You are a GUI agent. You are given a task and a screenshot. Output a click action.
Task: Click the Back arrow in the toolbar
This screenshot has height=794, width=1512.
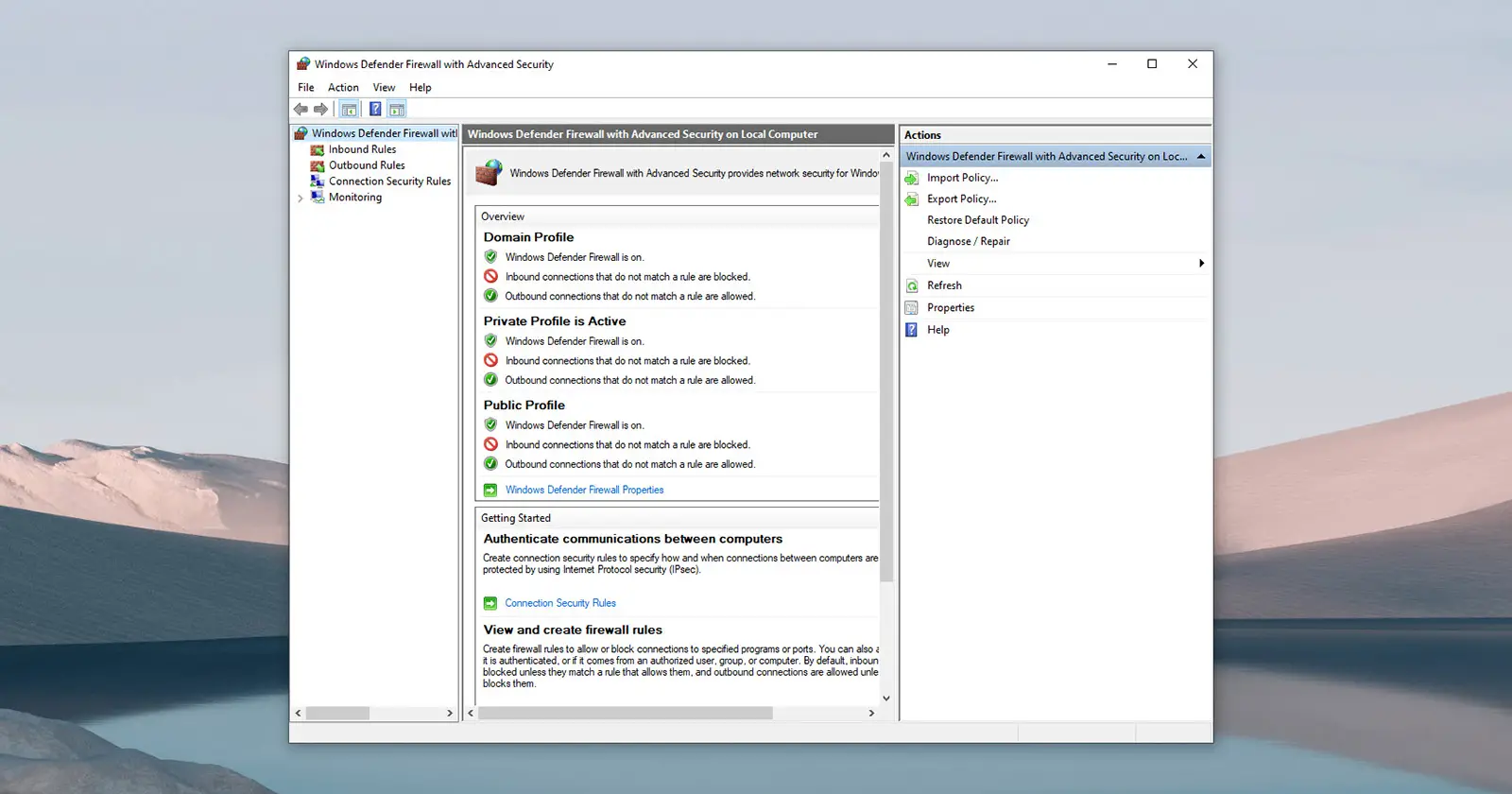[301, 110]
